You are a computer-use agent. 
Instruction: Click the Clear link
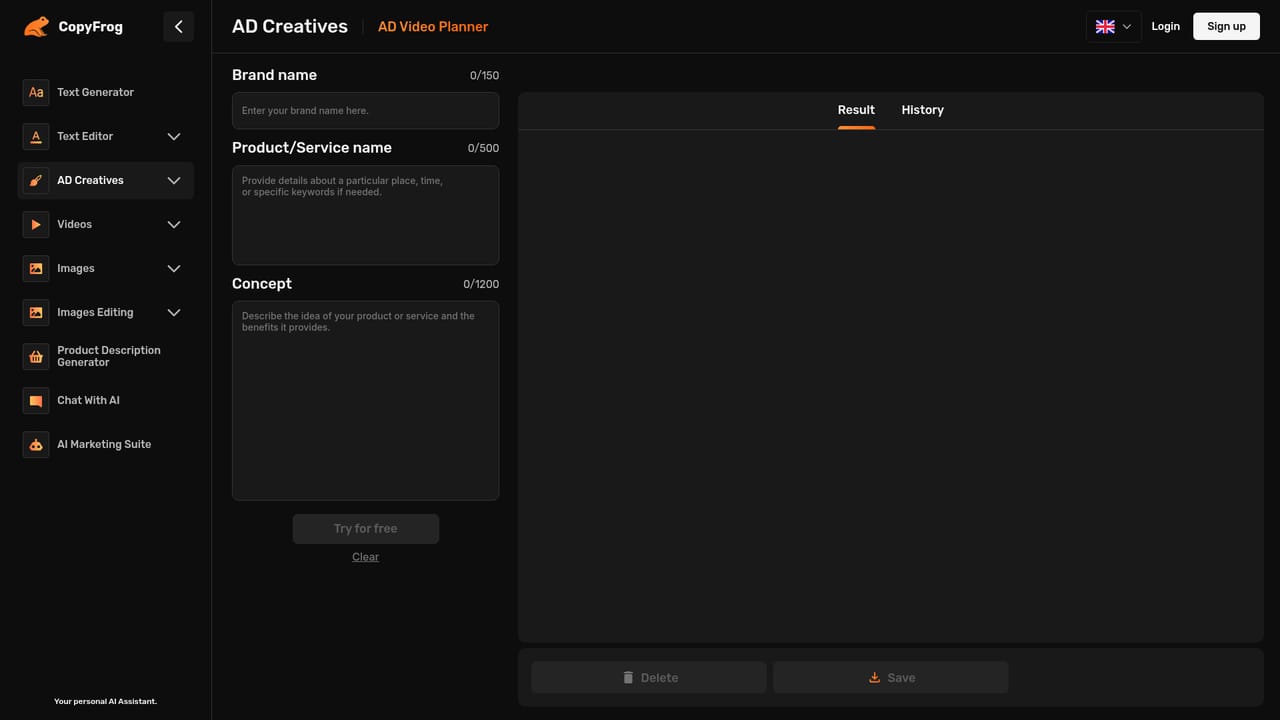pyautogui.click(x=365, y=557)
